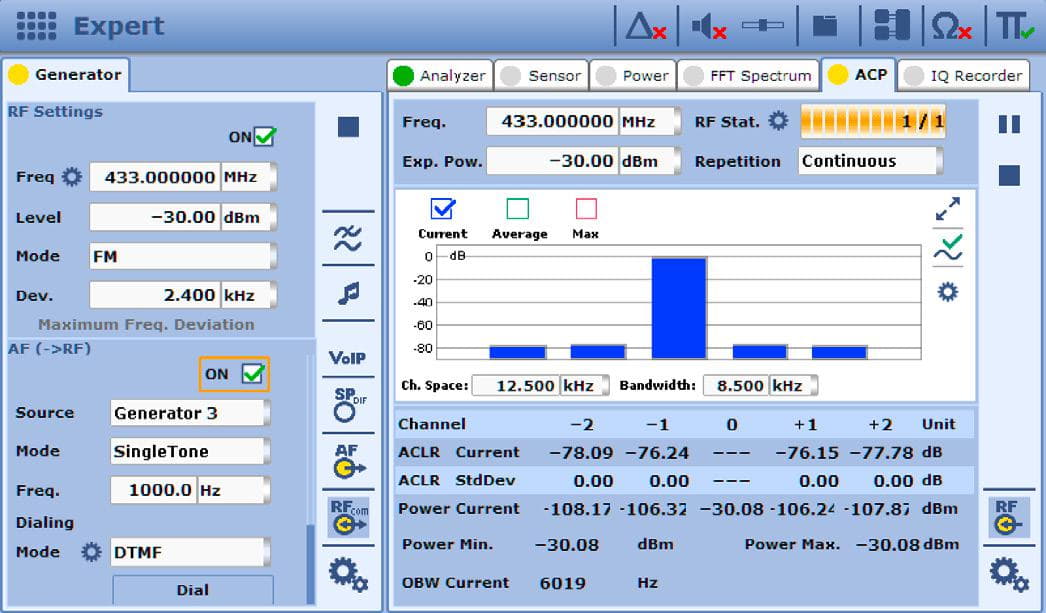Open the Mode dropdown showing FM

pyautogui.click(x=181, y=256)
